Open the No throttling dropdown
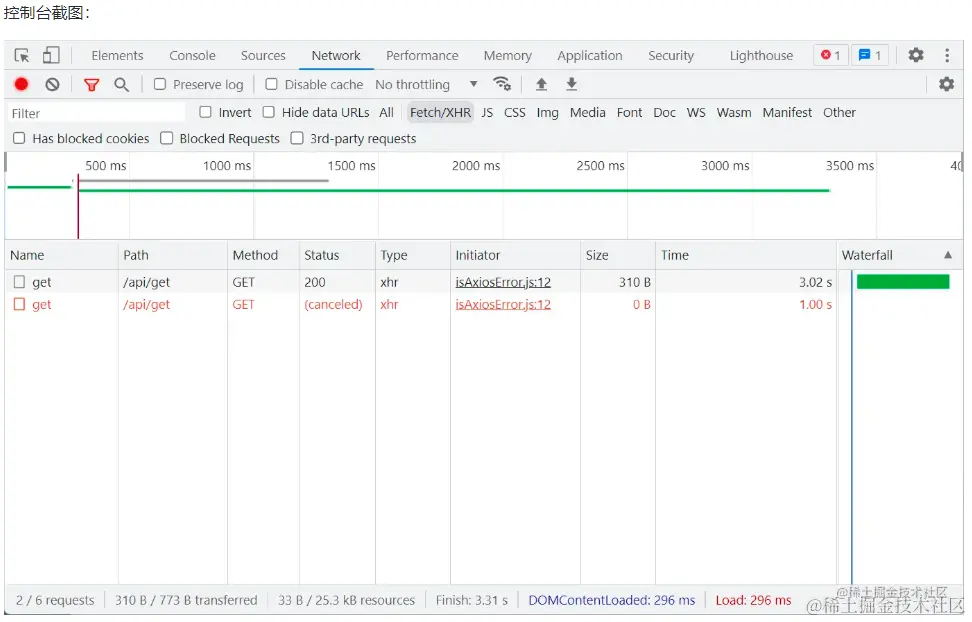The width and height of the screenshot is (972, 622). 426,84
